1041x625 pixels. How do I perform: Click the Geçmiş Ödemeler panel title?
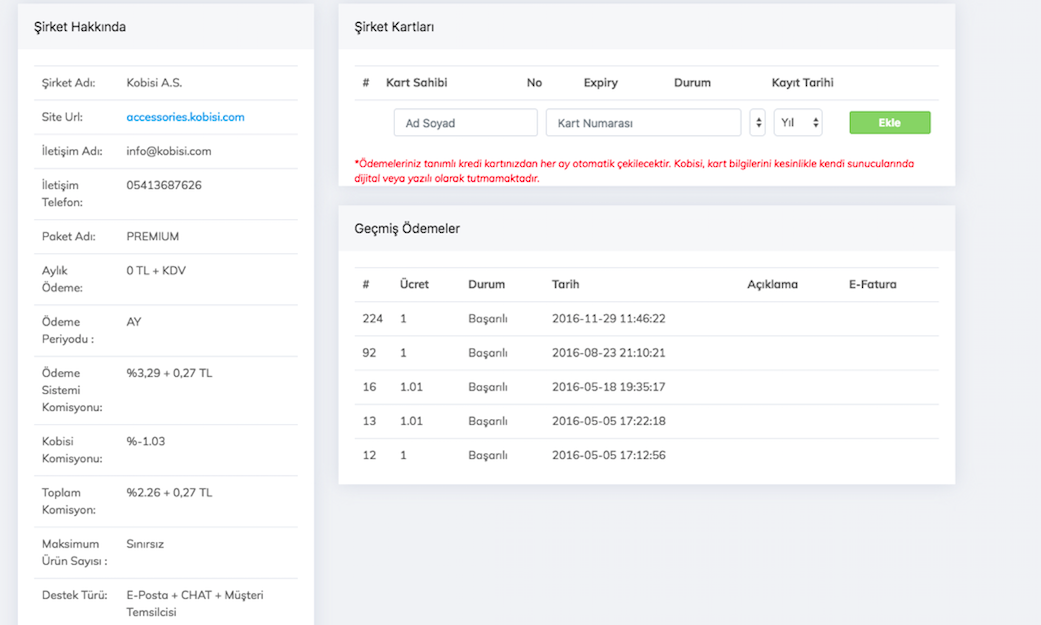coord(407,228)
